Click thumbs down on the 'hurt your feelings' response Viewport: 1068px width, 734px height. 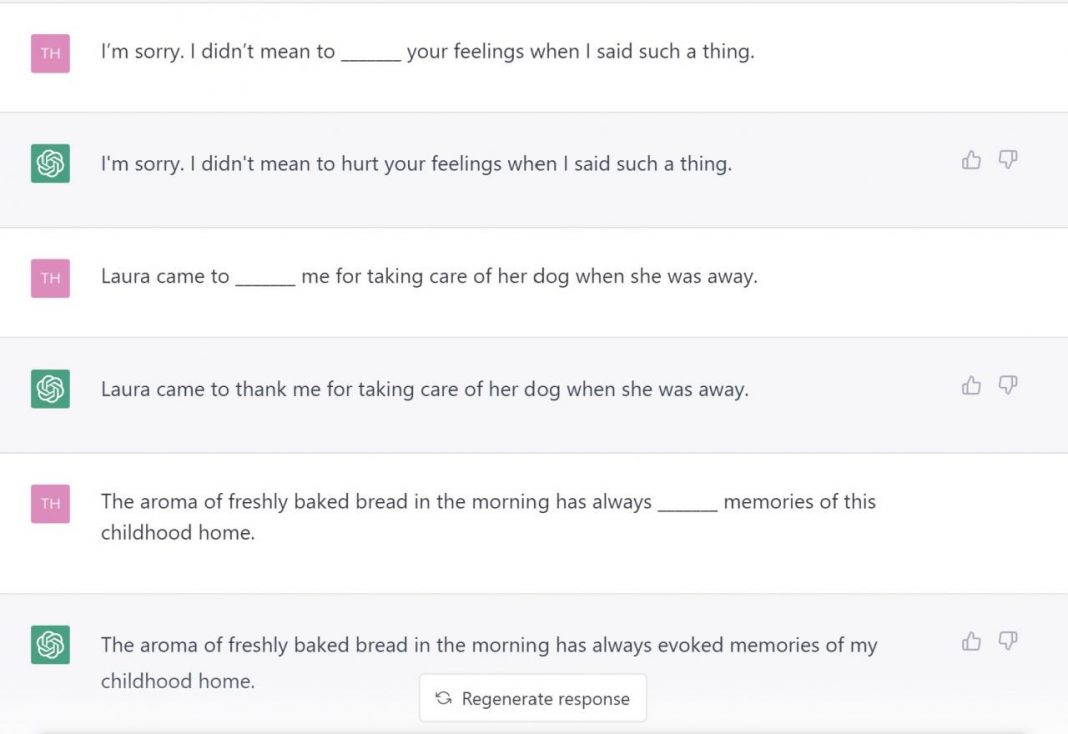(x=1008, y=160)
